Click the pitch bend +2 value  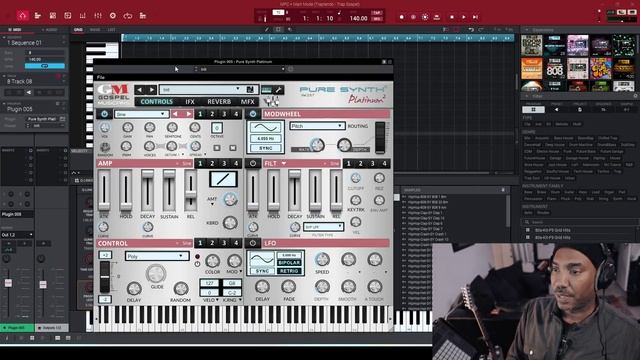pos(105,255)
